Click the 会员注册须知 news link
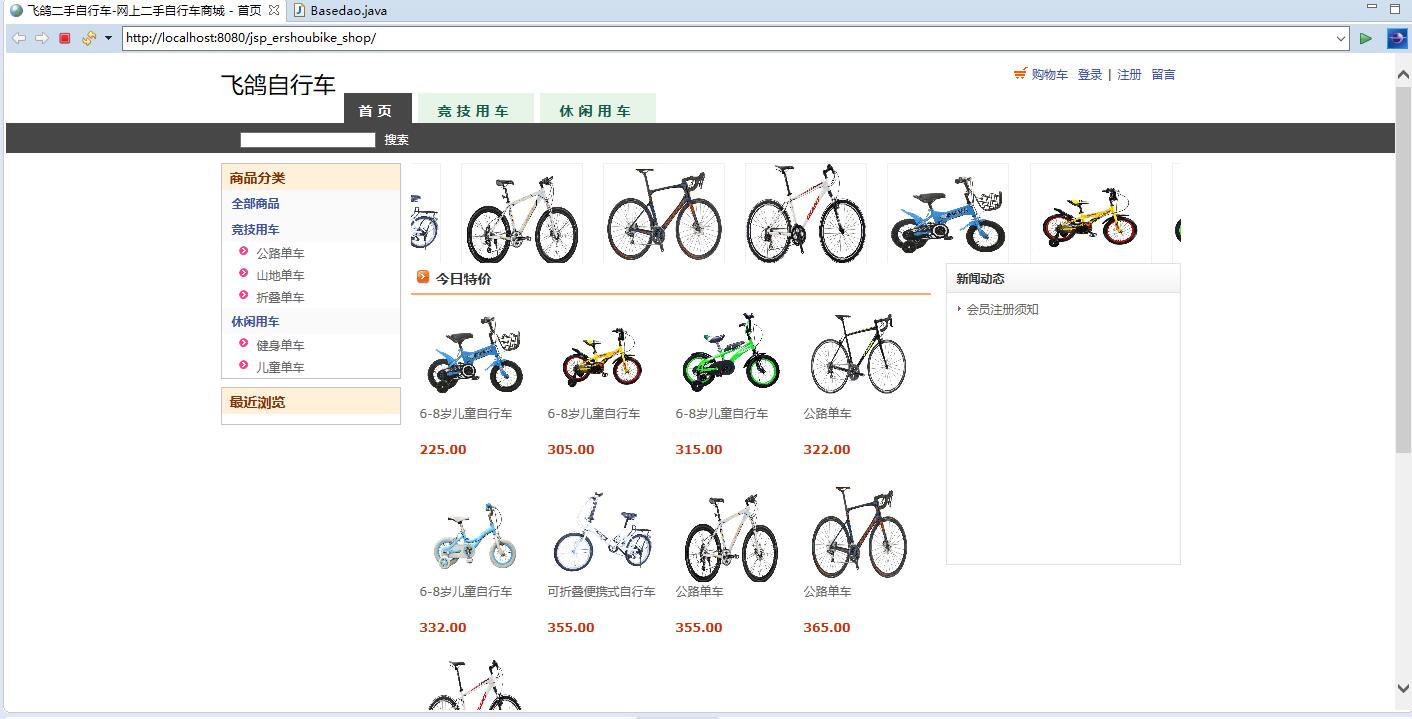 1002,309
